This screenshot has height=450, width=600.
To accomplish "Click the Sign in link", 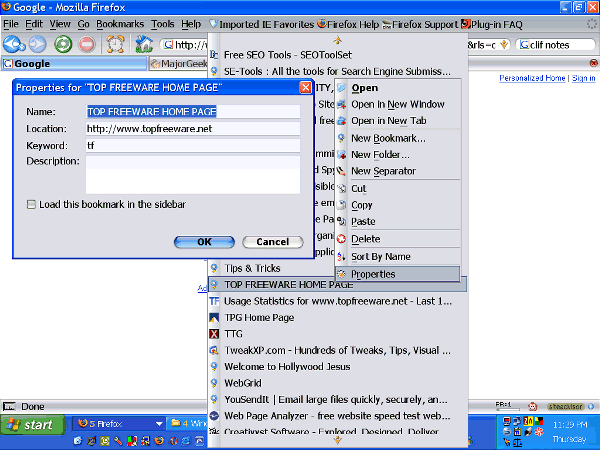I will pos(584,78).
